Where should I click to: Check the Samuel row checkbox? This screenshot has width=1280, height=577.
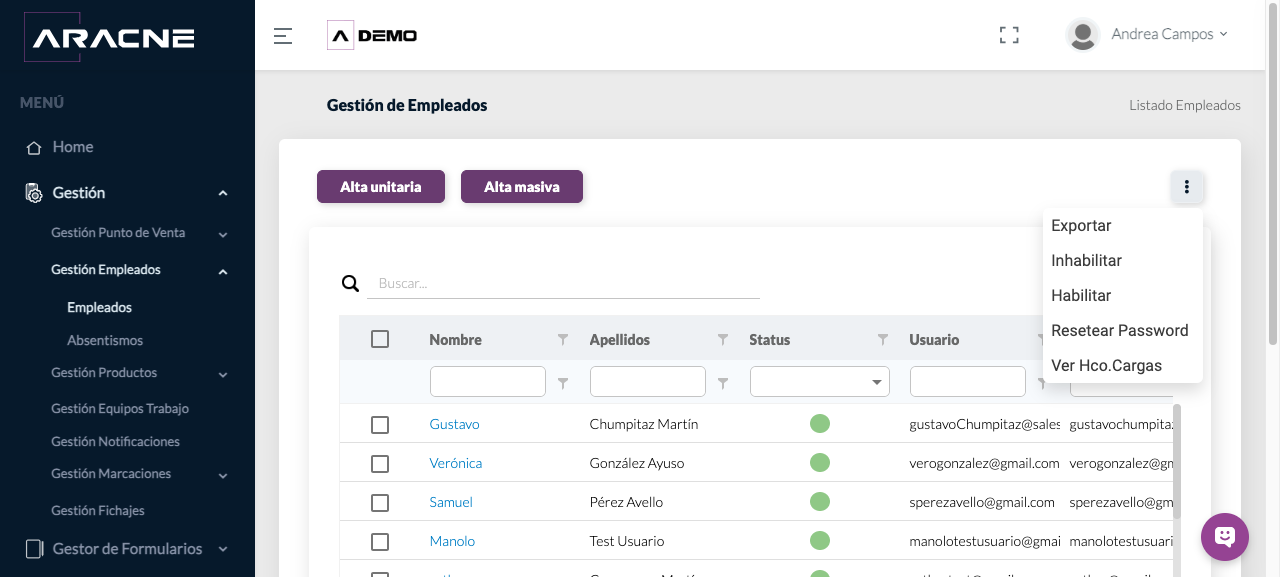380,503
